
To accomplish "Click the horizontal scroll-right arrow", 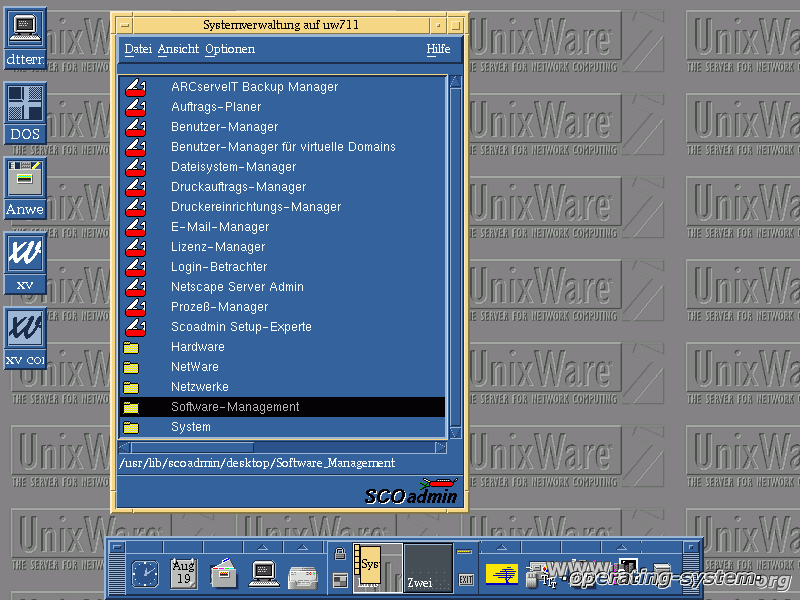I will 441,447.
